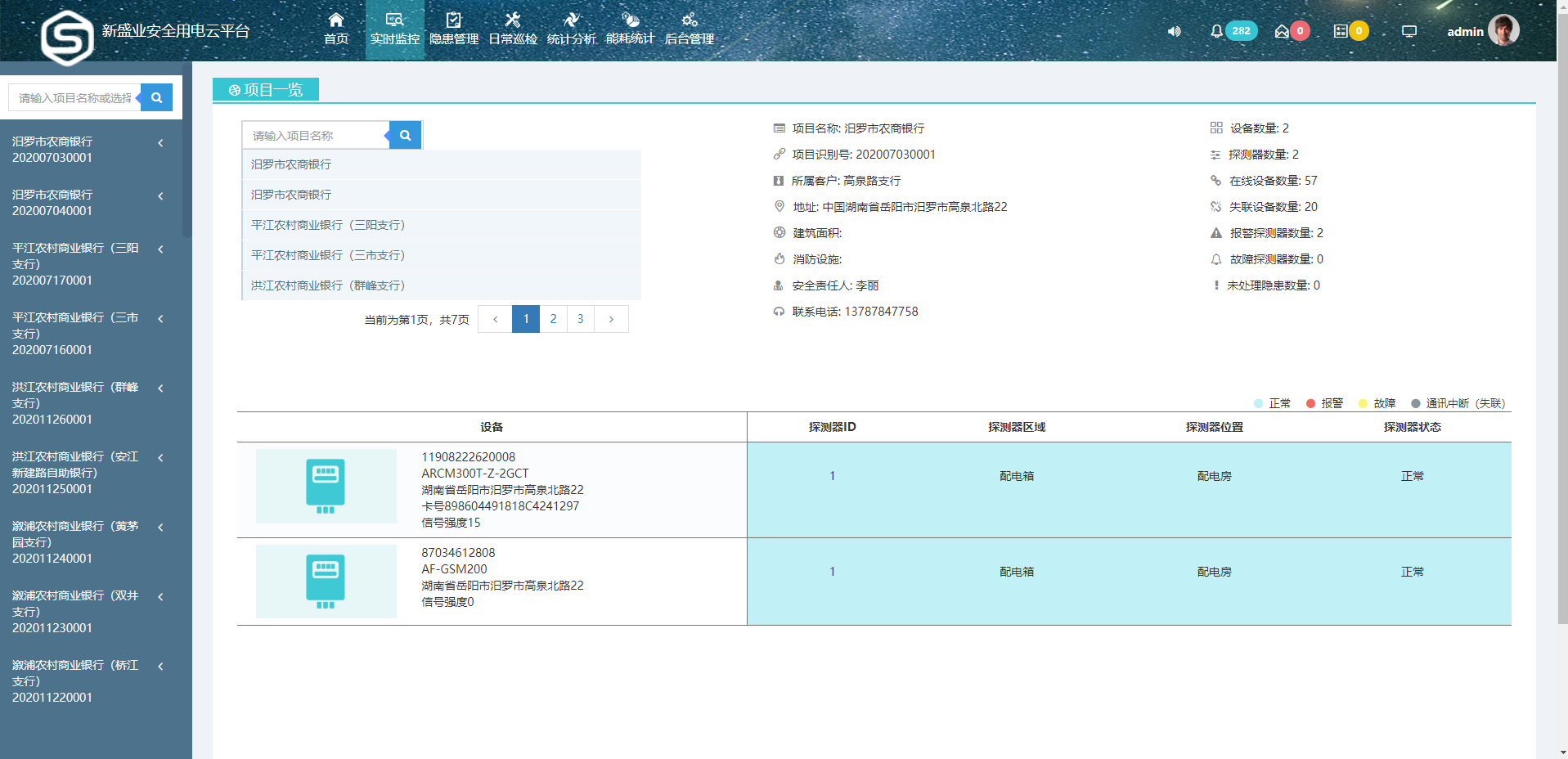Open alarm inbox icon with red badge
The height and width of the screenshot is (759, 1568).
1292,31
